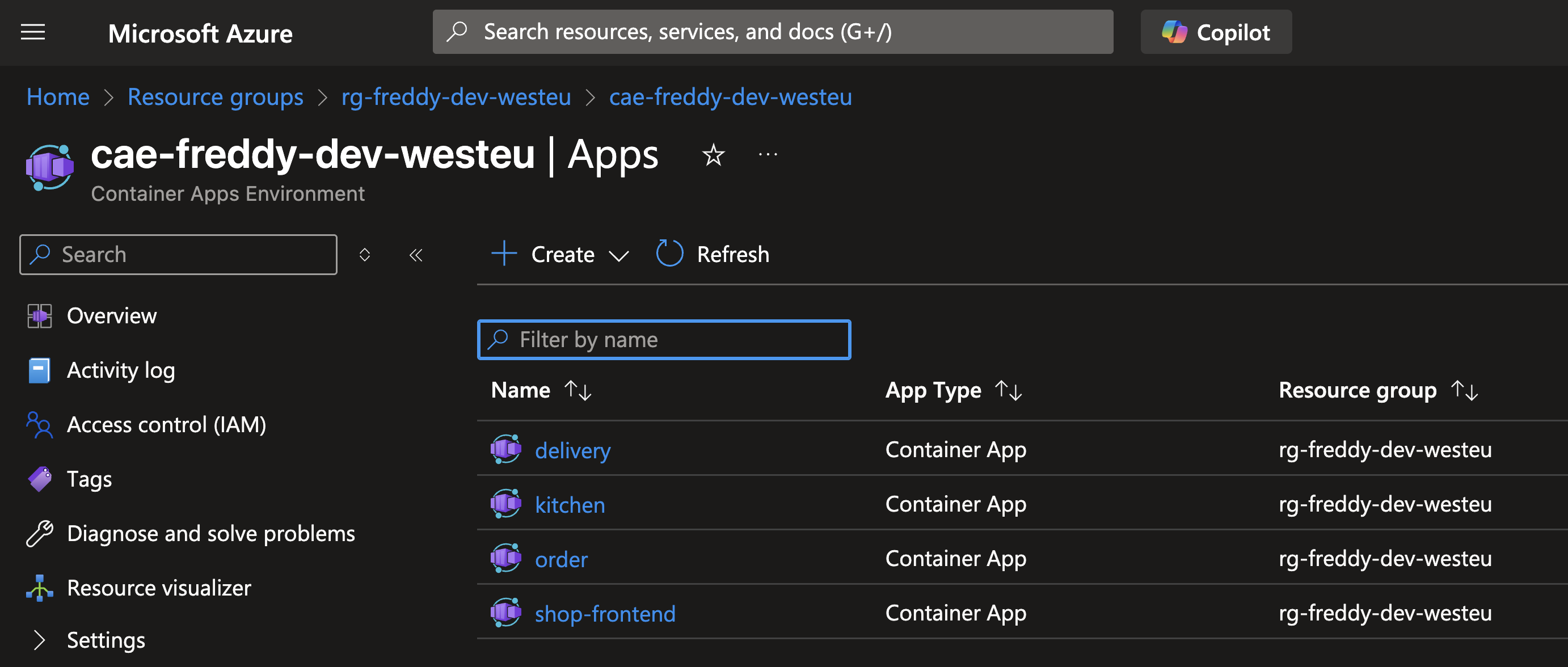Open the kitchen container app
The width and height of the screenshot is (1568, 667).
(570, 505)
